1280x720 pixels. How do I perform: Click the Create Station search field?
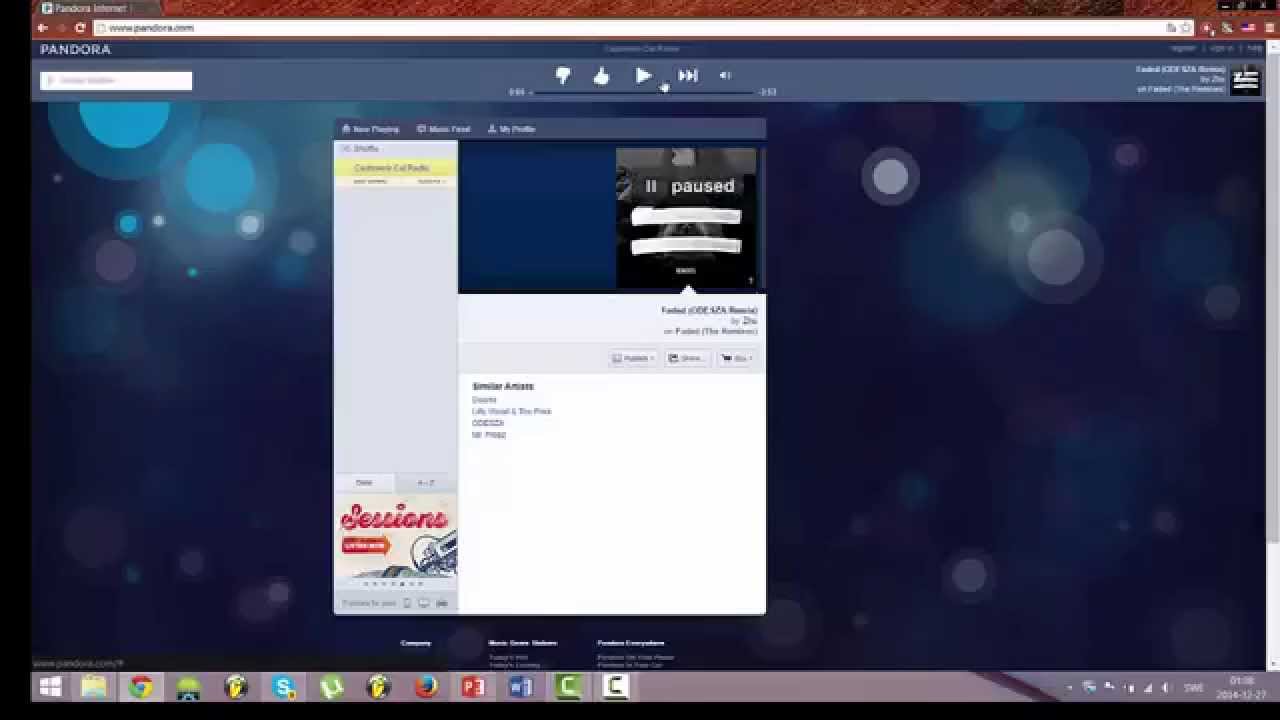pos(116,80)
